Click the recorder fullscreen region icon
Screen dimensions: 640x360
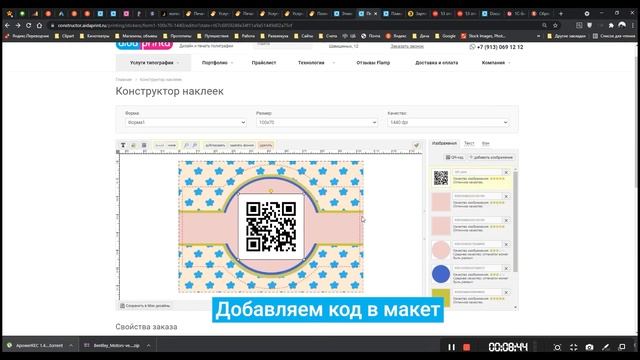(x=573, y=347)
